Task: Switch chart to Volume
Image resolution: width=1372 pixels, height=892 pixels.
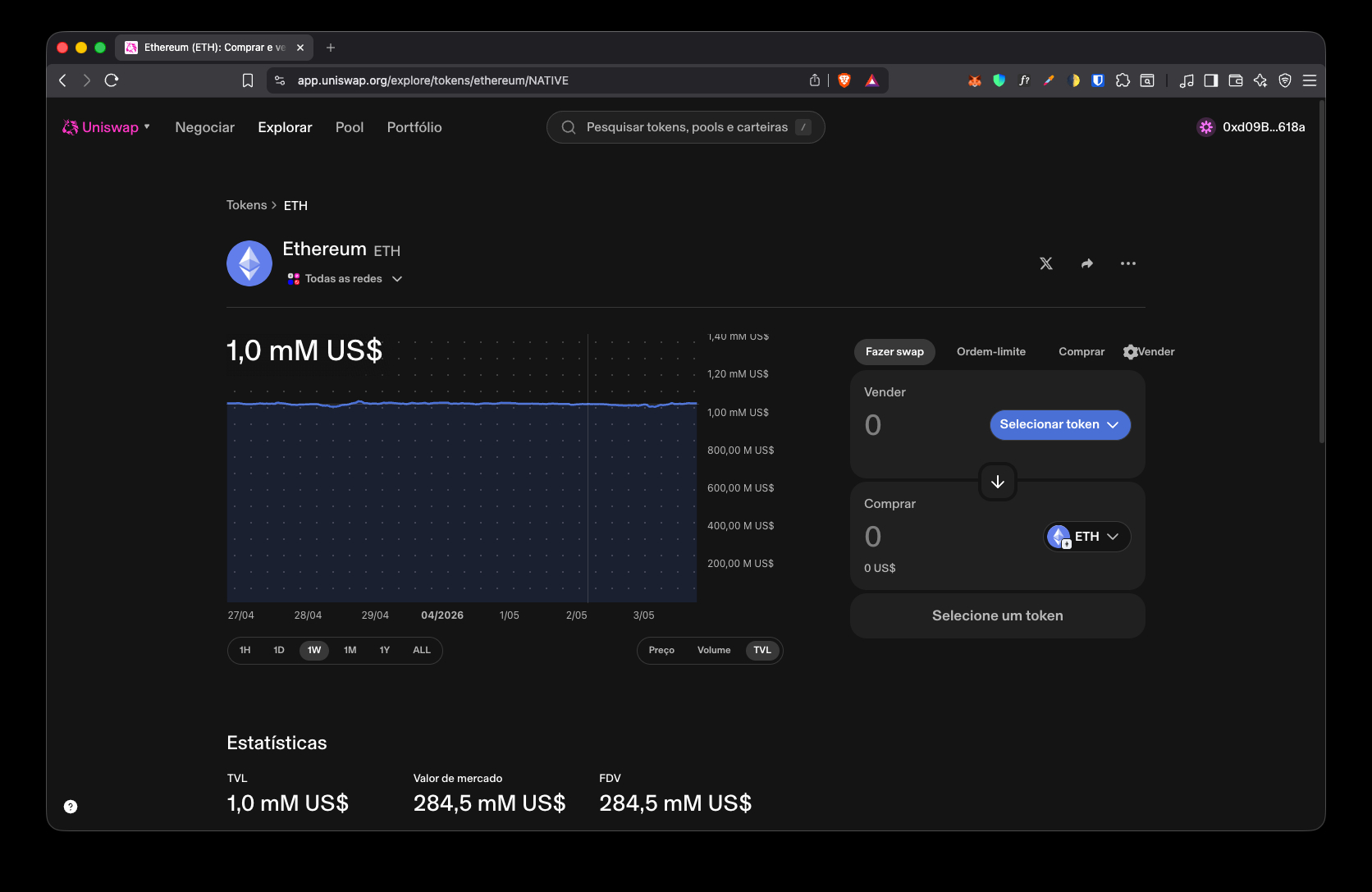Action: point(714,650)
